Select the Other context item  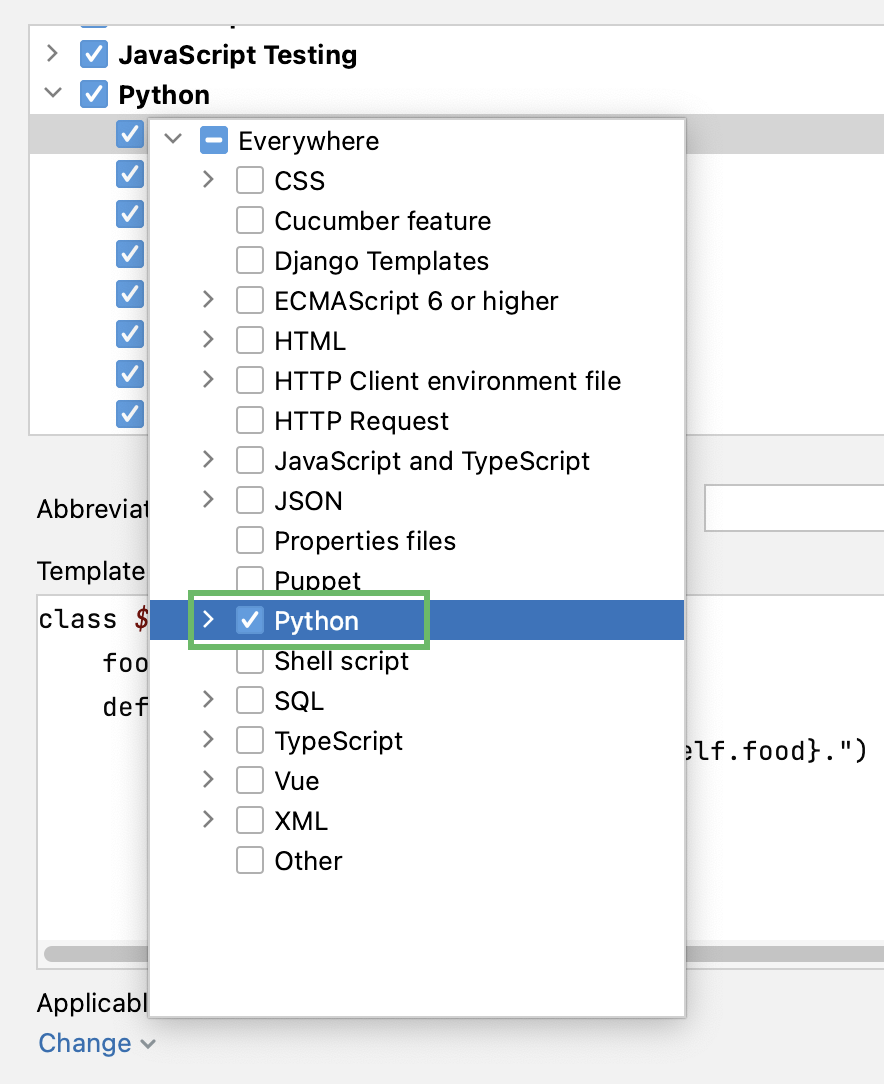[x=308, y=860]
